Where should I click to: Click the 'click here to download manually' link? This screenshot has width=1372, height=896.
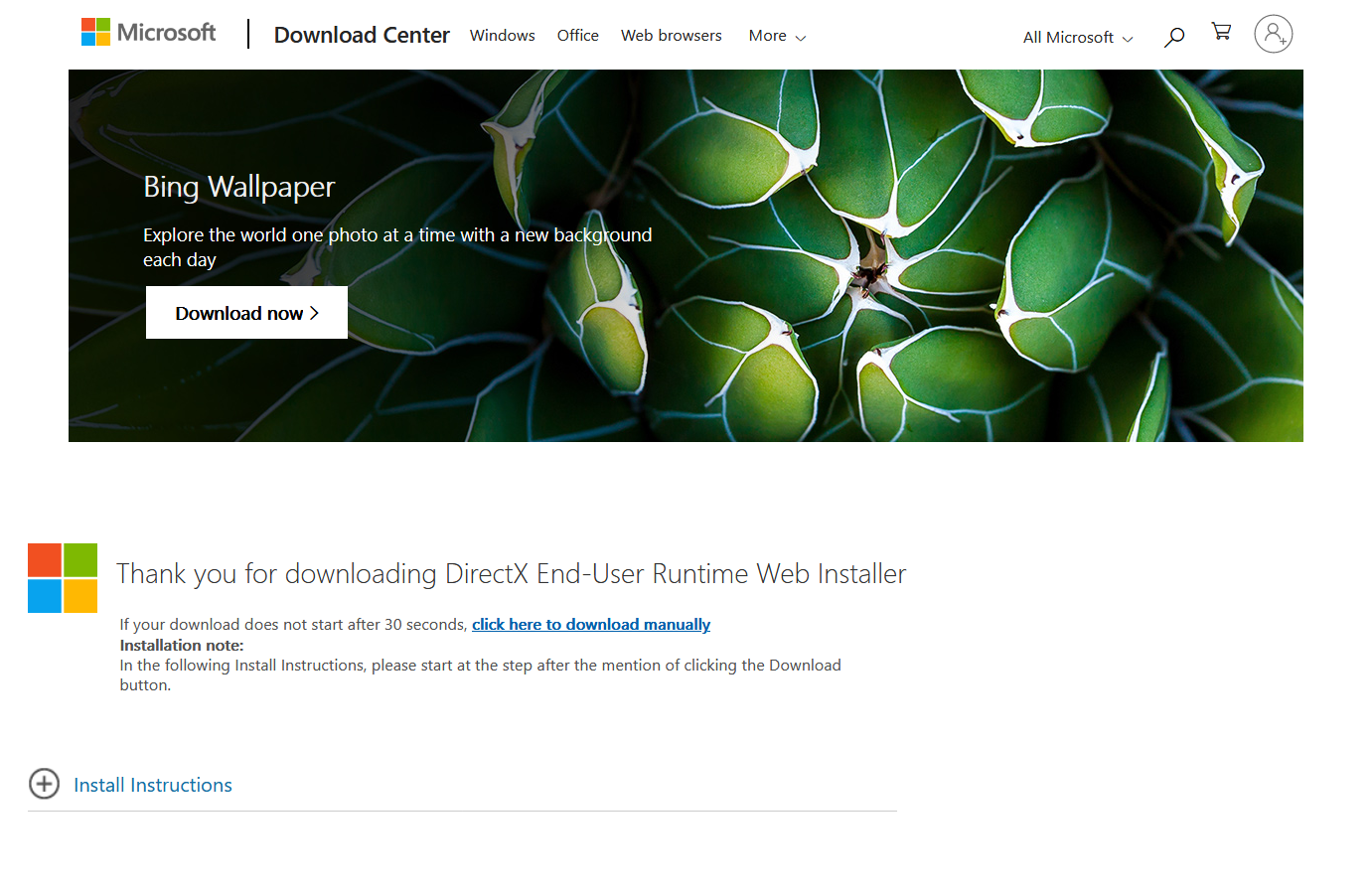[590, 624]
